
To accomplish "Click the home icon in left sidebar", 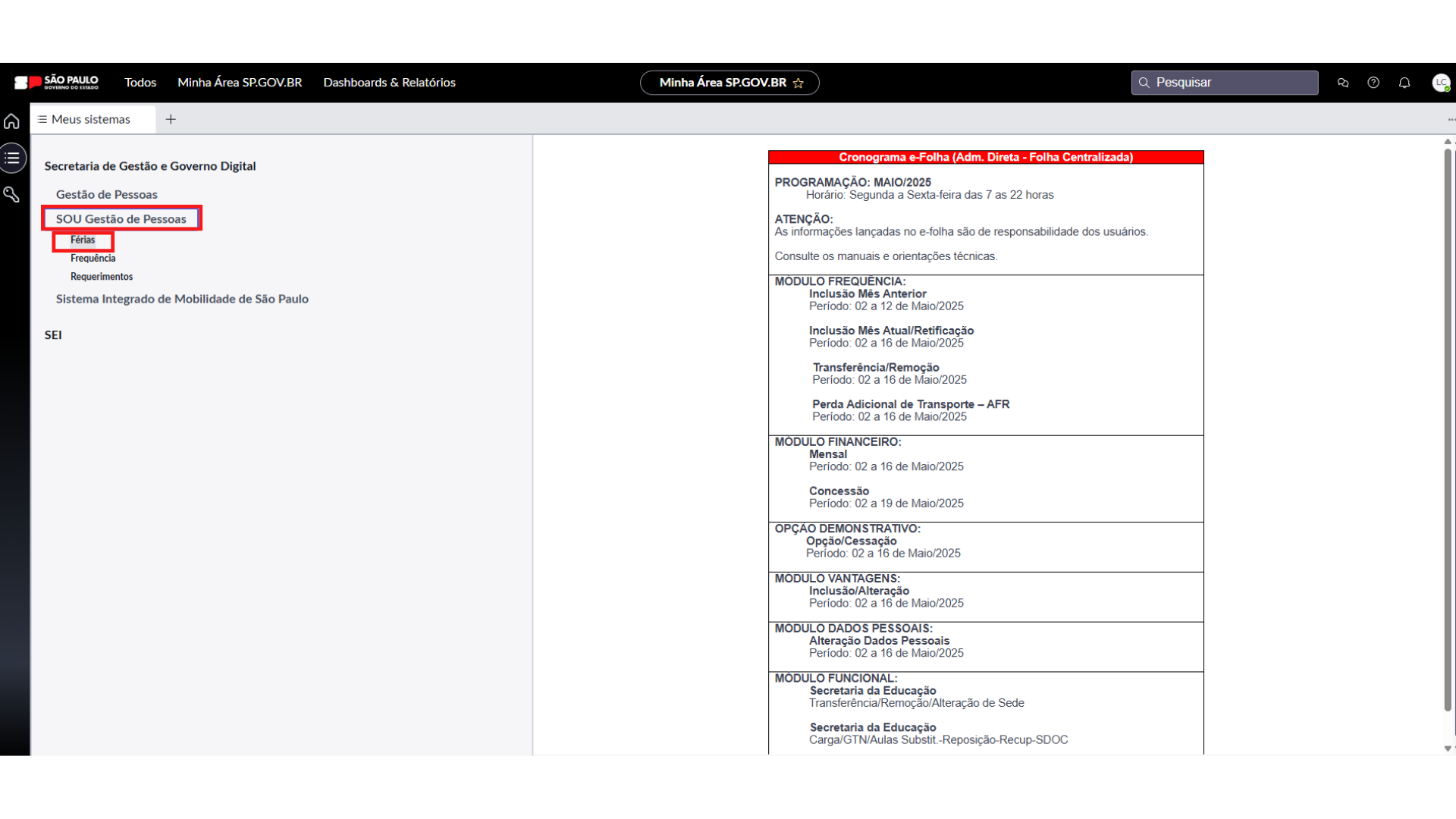I will [11, 121].
